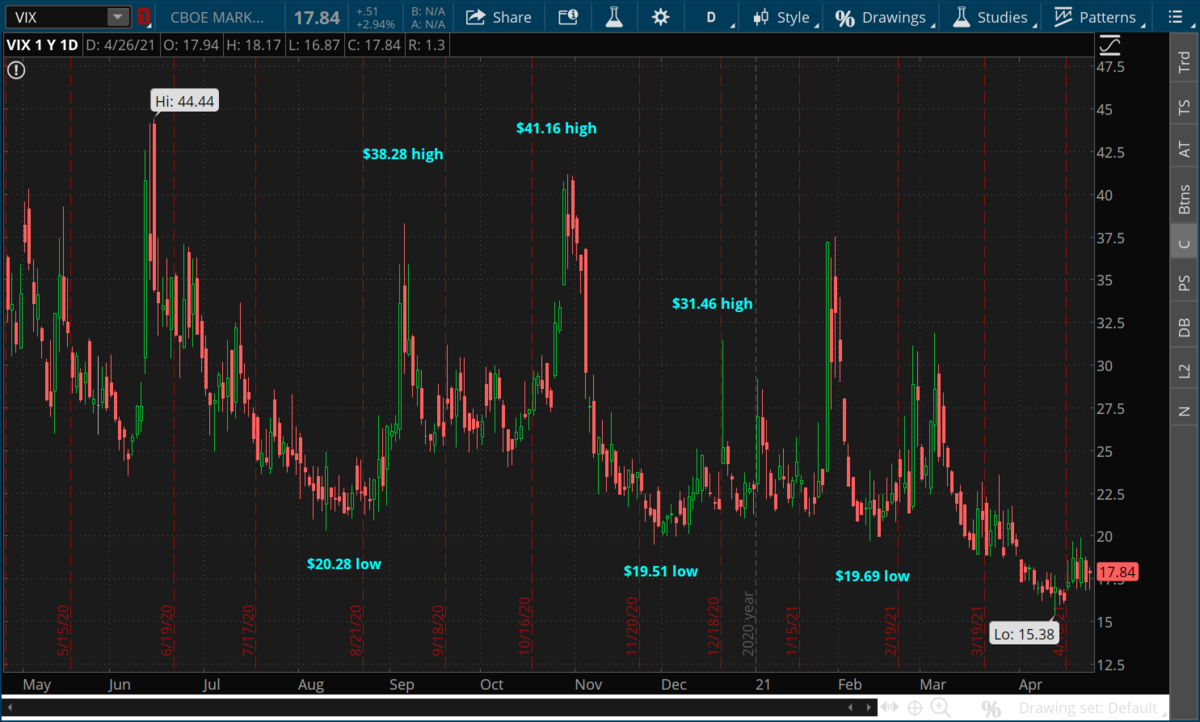
Task: Click the red link icon beside the symbol box
Action: point(144,17)
